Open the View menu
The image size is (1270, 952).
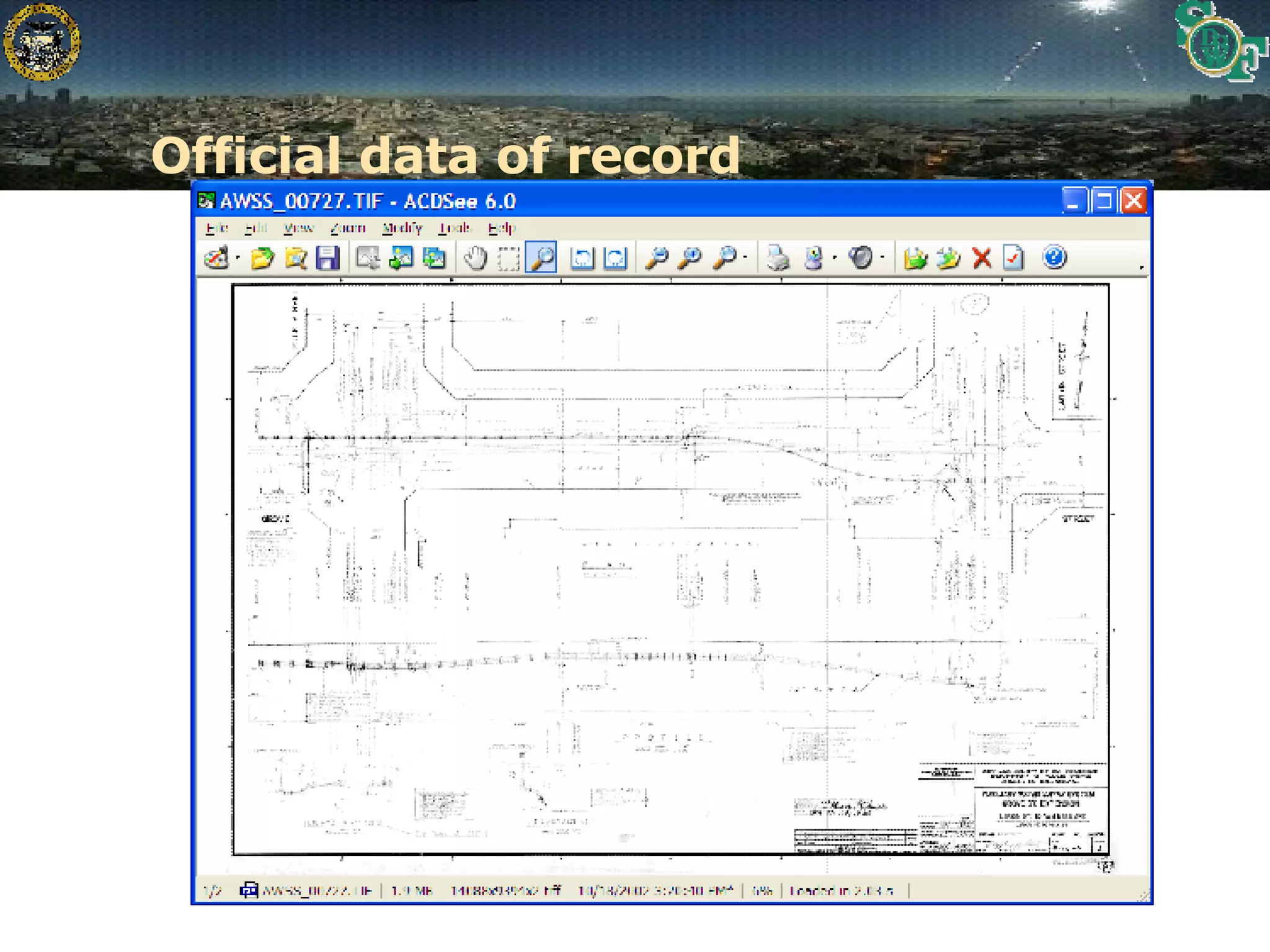pos(299,228)
